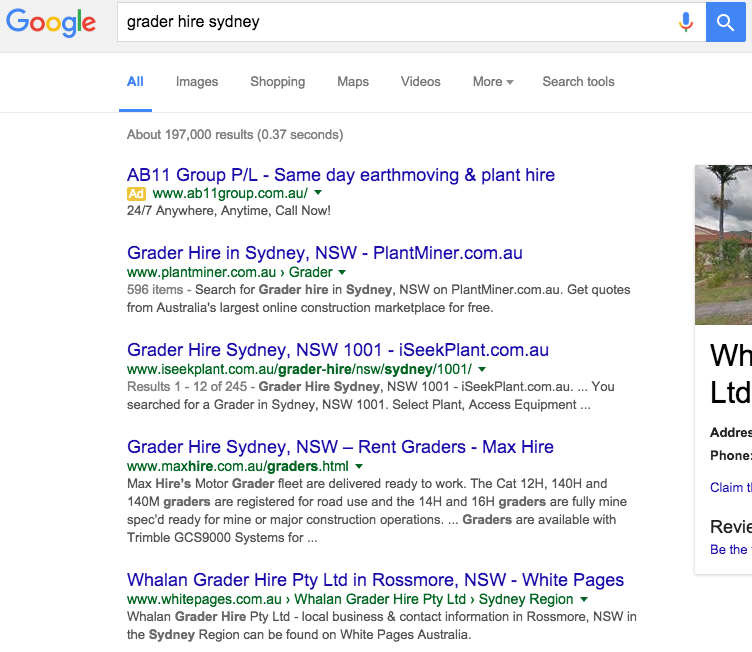752x652 pixels.
Task: Open Rent Graders Max Hire result
Action: (x=341, y=447)
